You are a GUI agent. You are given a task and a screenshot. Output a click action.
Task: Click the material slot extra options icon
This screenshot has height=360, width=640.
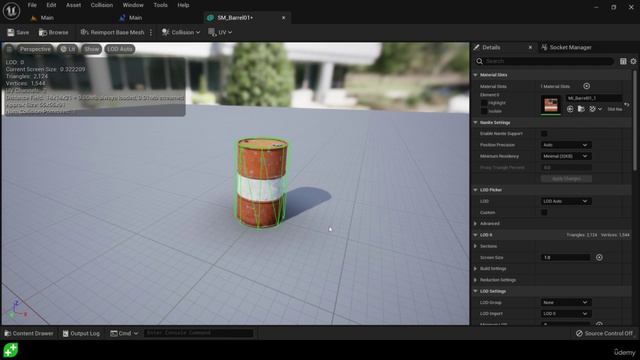595,109
